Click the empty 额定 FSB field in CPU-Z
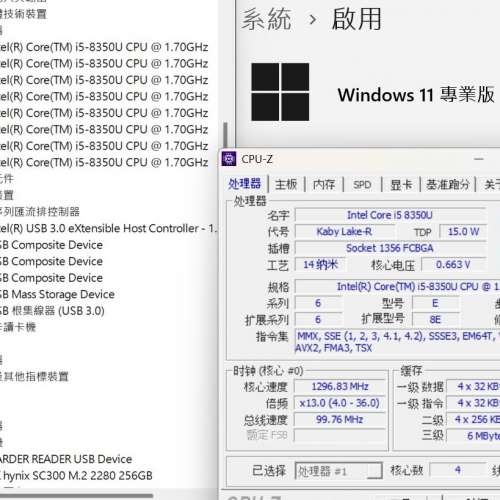This screenshot has height=500, width=500. [340, 435]
